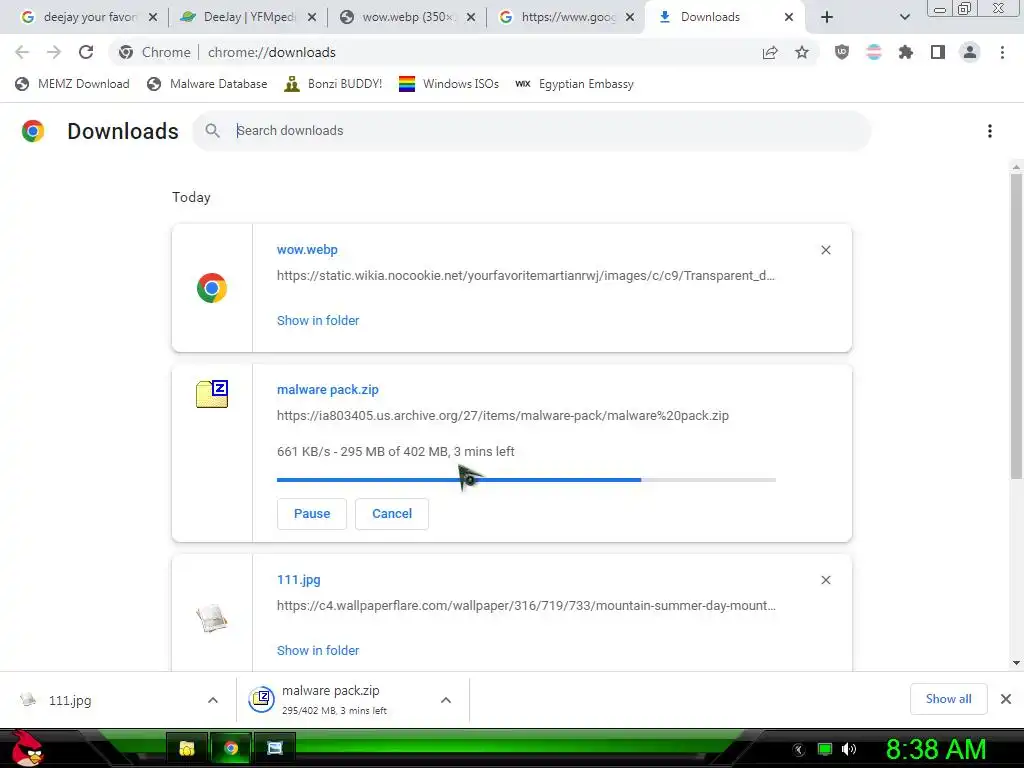Click the 111.jpg file thumbnail icon
The height and width of the screenshot is (768, 1024).
pos(212,618)
